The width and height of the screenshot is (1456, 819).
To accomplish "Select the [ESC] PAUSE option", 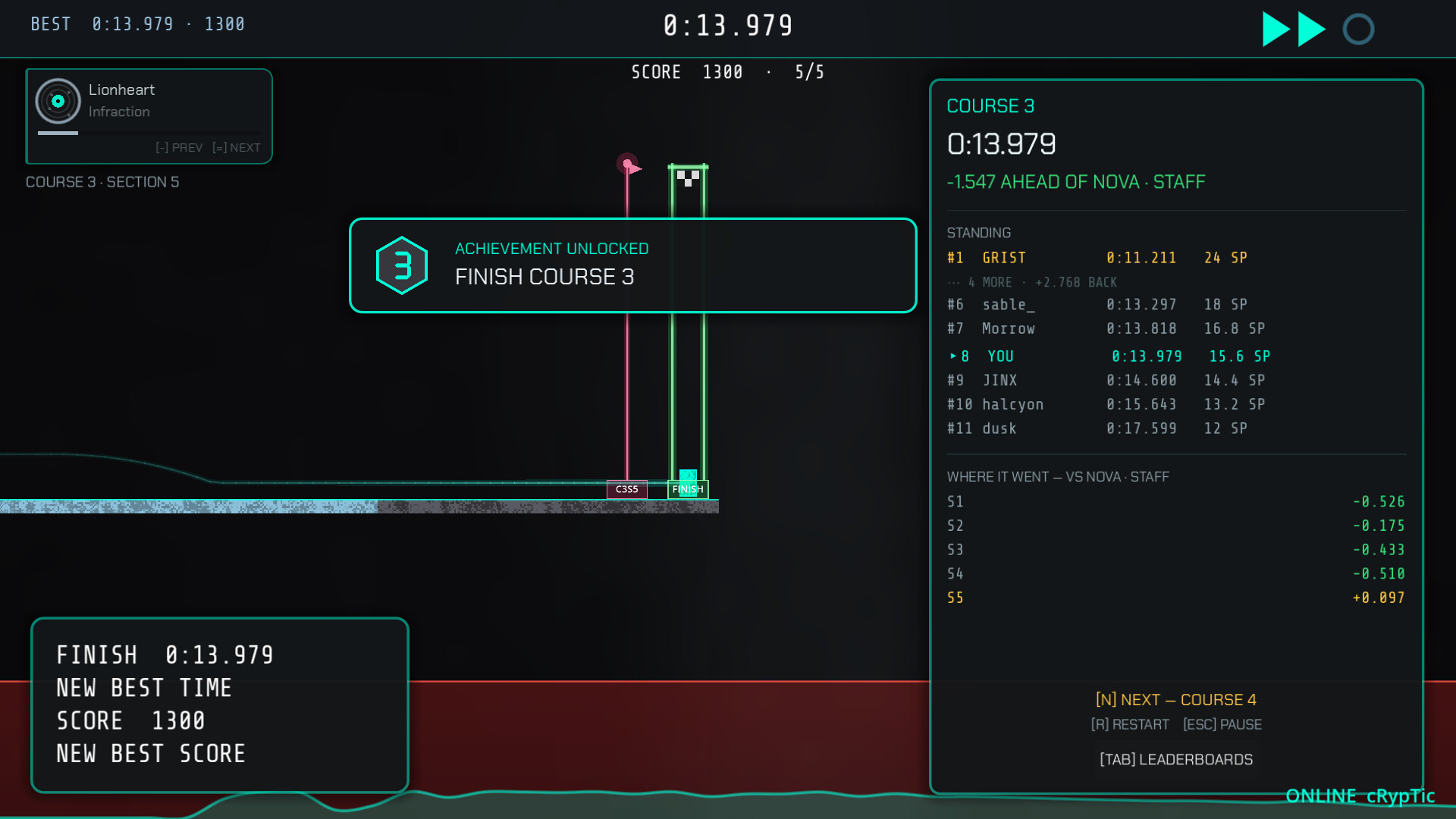I will coord(1222,724).
